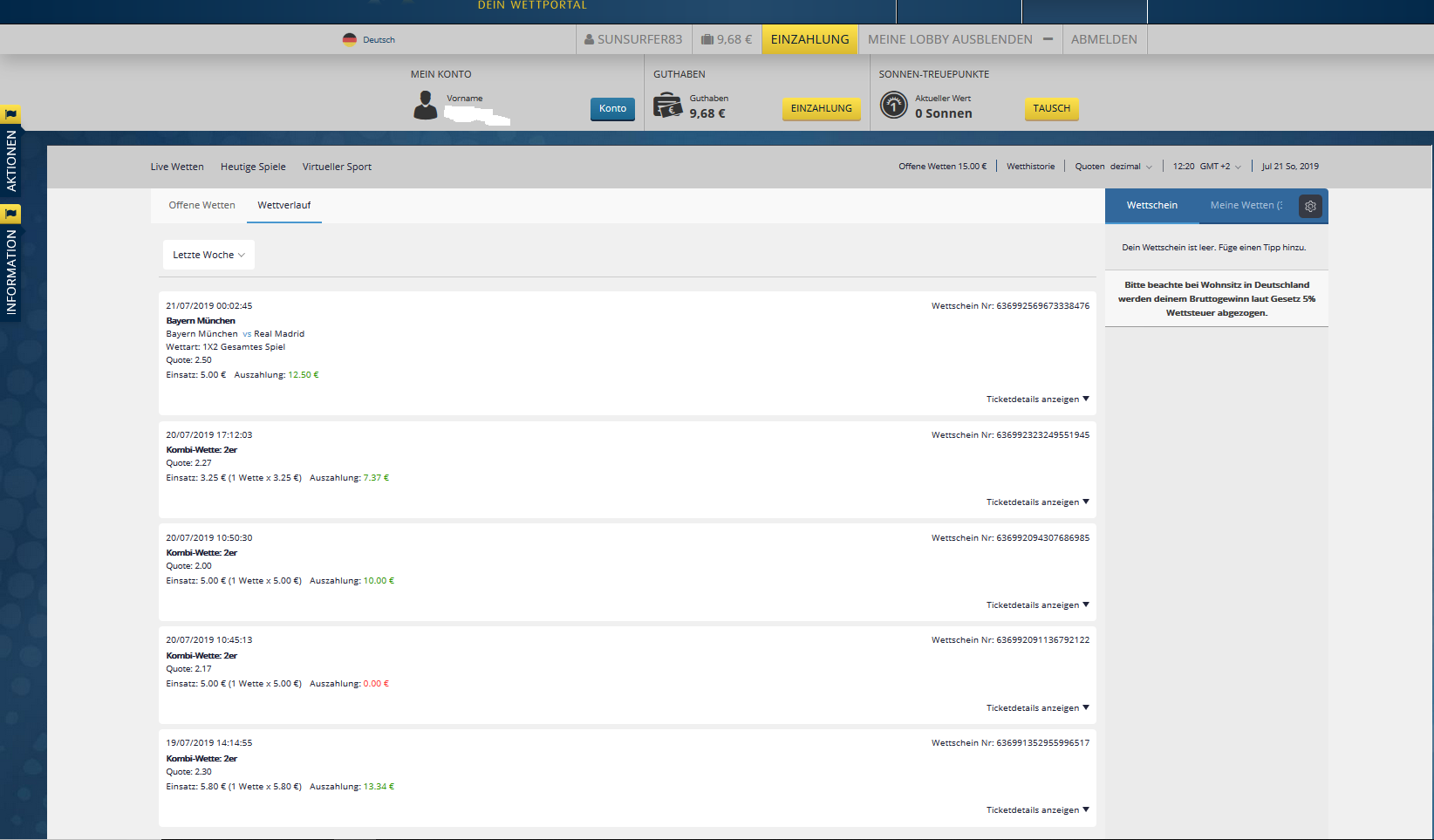The height and width of the screenshot is (840, 1434).
Task: Open the Live Wetten menu item
Action: pyautogui.click(x=177, y=167)
